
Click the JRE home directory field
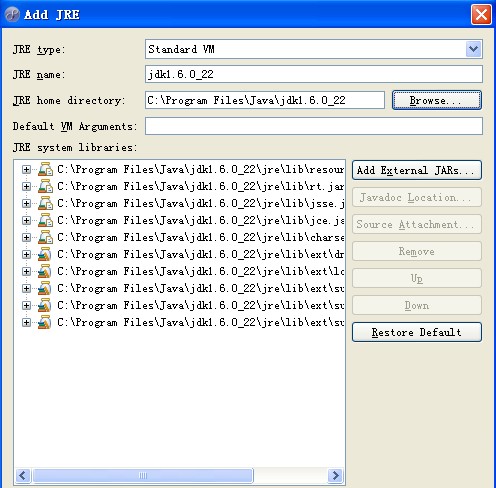[265, 100]
